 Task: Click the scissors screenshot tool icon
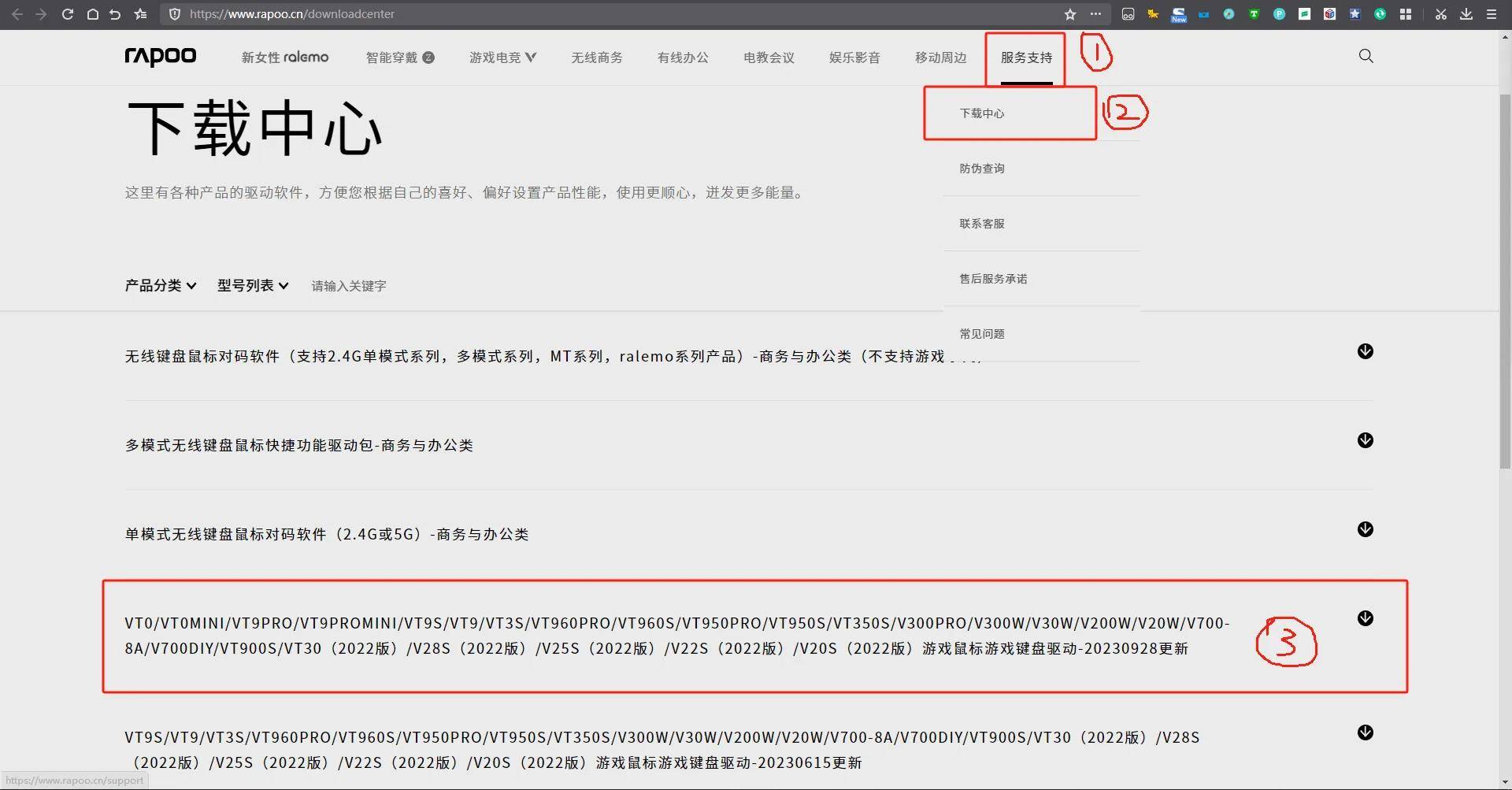coord(1440,14)
